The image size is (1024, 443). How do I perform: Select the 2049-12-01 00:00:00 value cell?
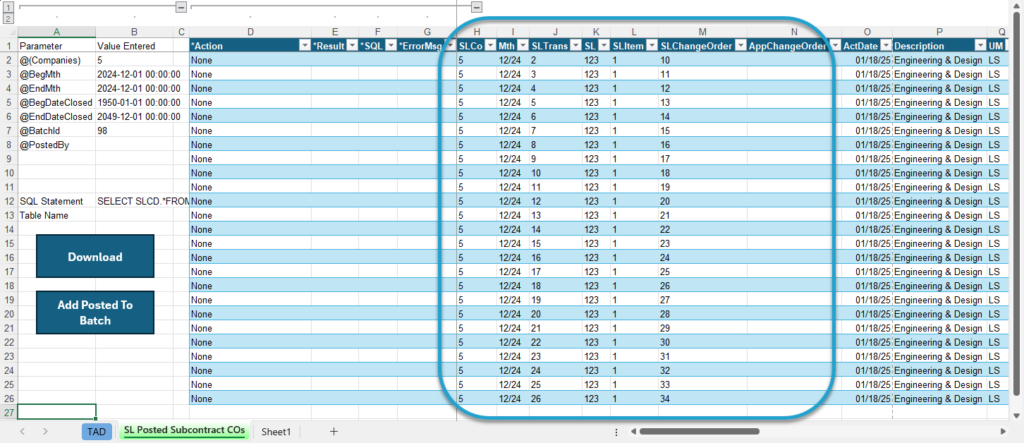tap(135, 116)
